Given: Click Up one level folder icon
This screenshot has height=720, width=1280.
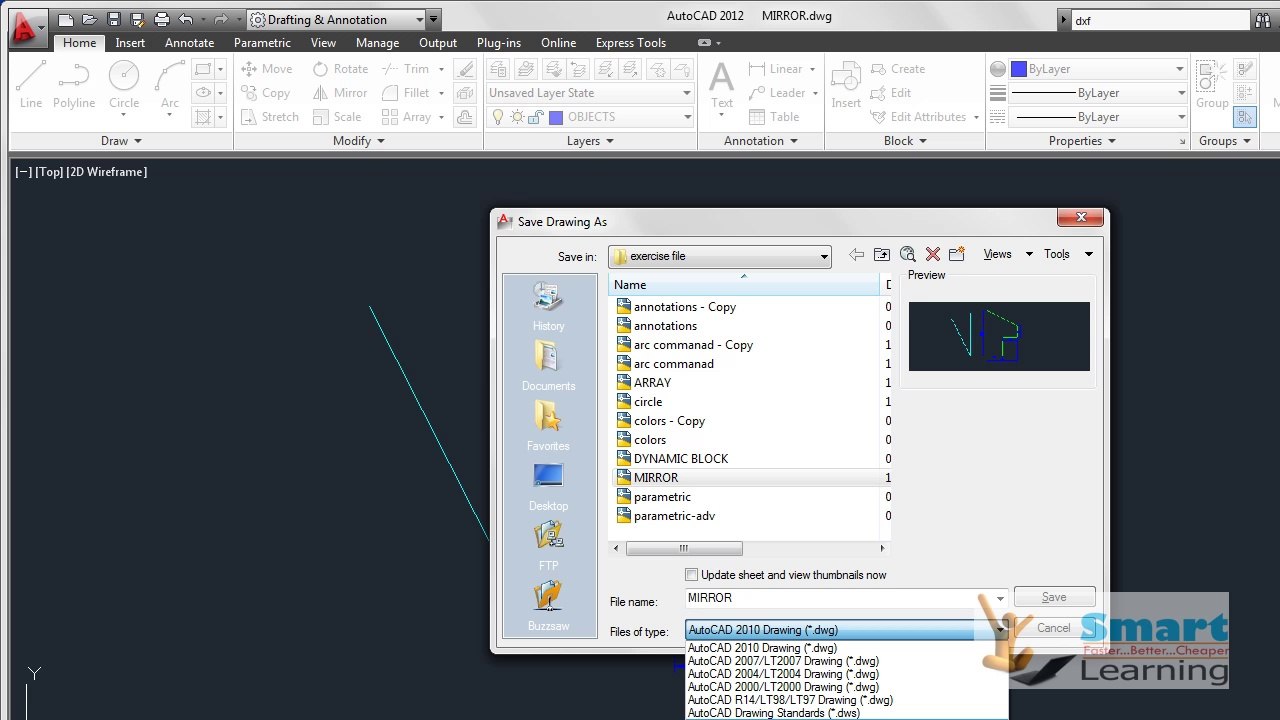Looking at the screenshot, I should pos(881,255).
